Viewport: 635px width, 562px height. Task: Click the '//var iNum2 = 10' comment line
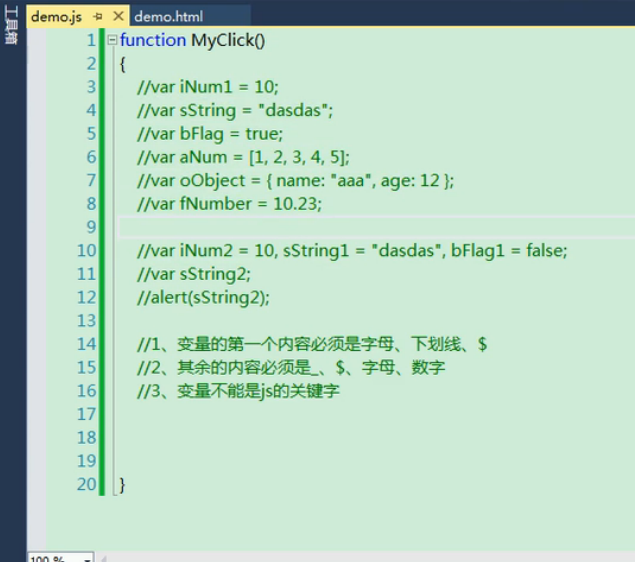click(x=352, y=251)
